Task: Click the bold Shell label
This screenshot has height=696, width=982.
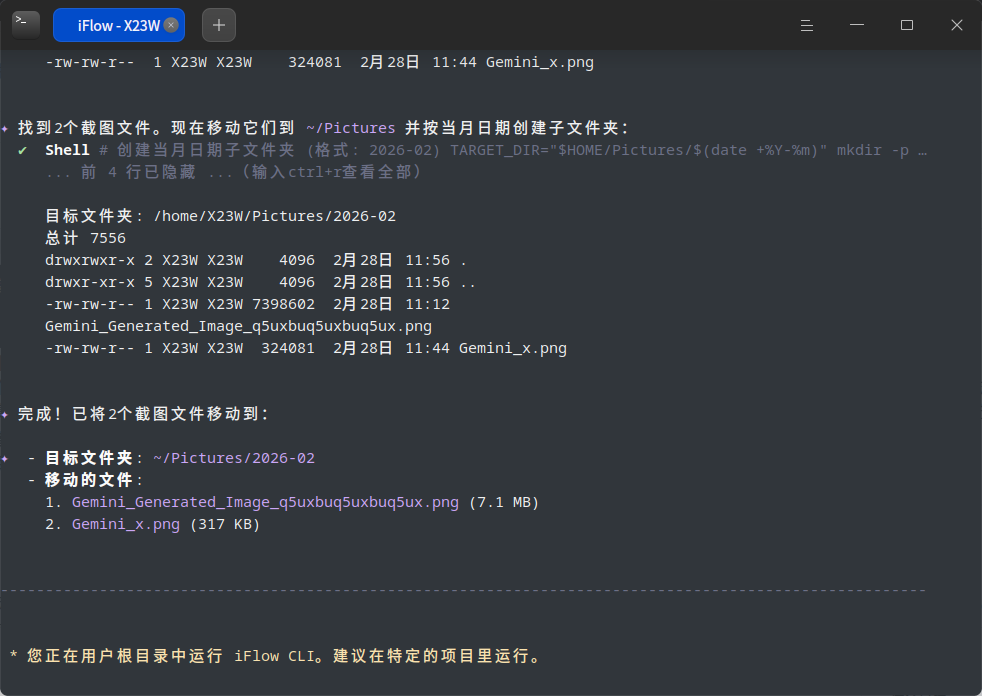Action: (67, 150)
